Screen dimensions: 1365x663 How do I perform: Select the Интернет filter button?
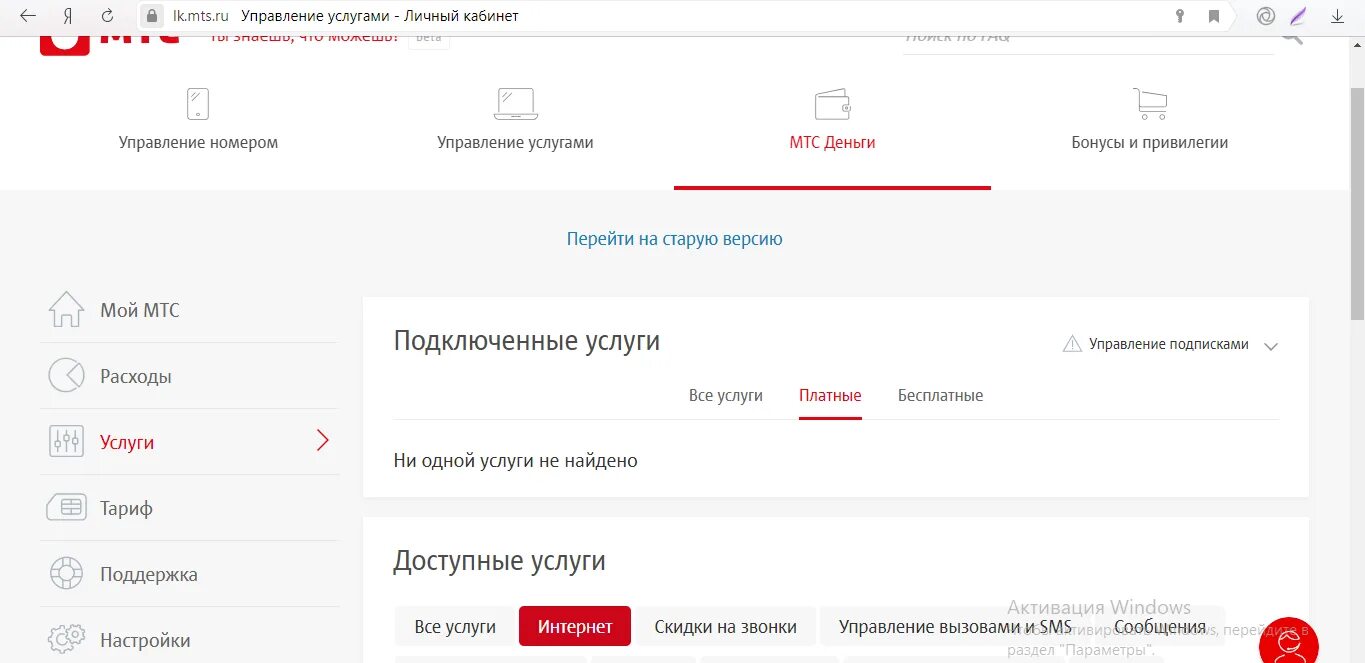point(575,627)
